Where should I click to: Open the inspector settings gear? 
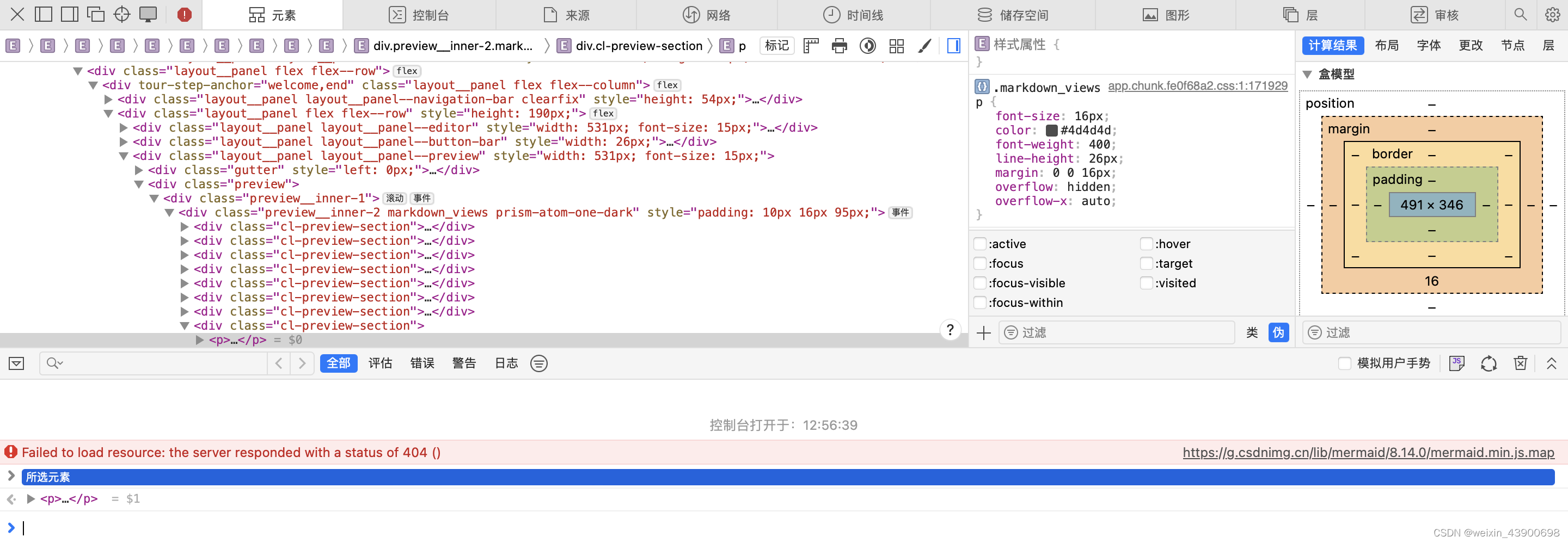pos(1552,15)
